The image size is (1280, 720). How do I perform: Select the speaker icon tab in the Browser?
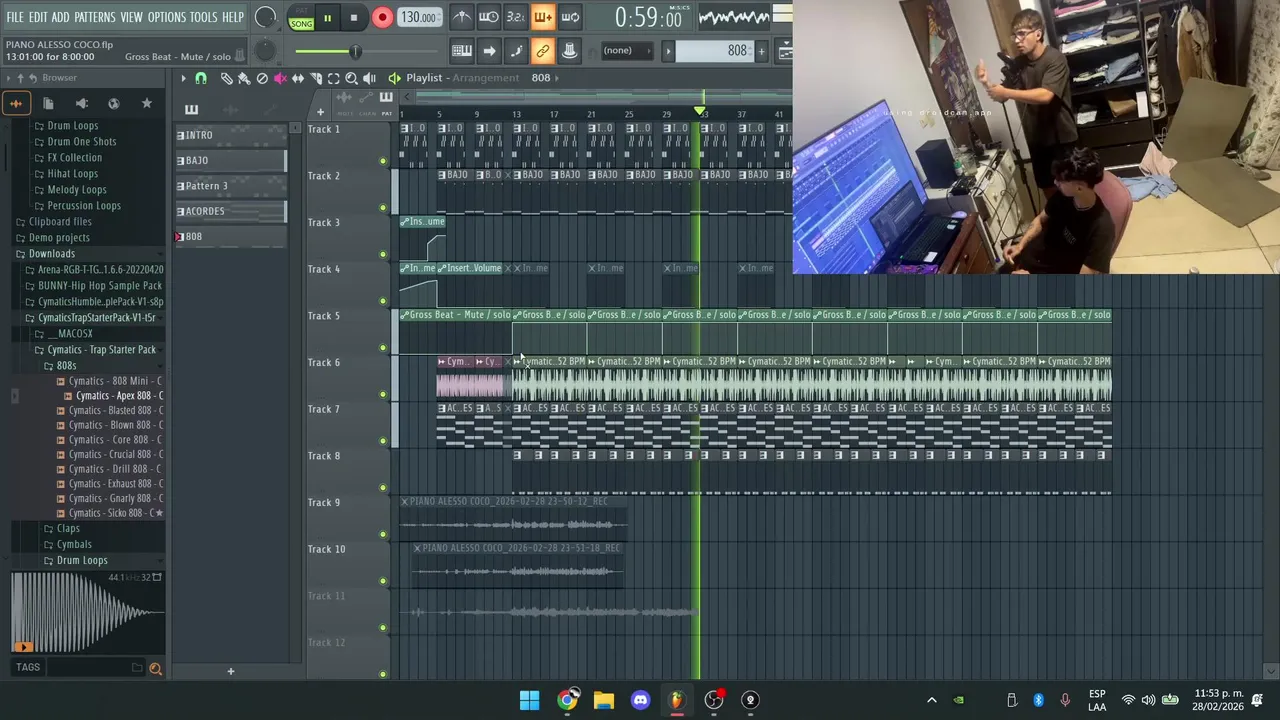tap(81, 103)
